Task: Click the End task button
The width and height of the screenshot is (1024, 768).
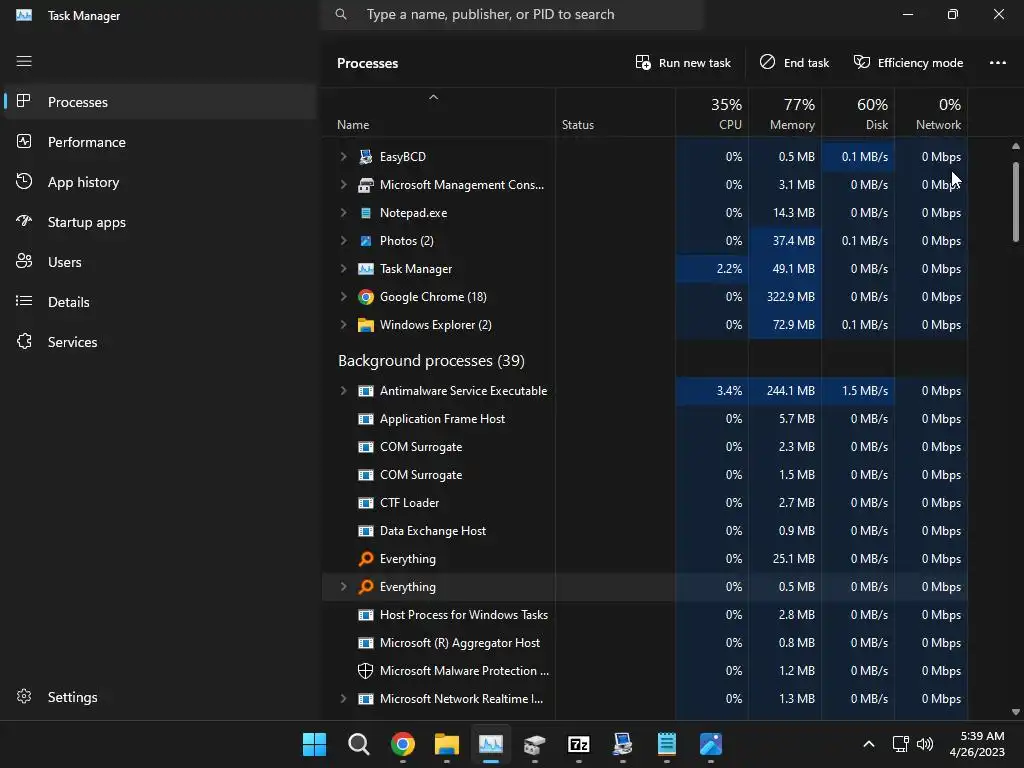Action: pyautogui.click(x=794, y=63)
